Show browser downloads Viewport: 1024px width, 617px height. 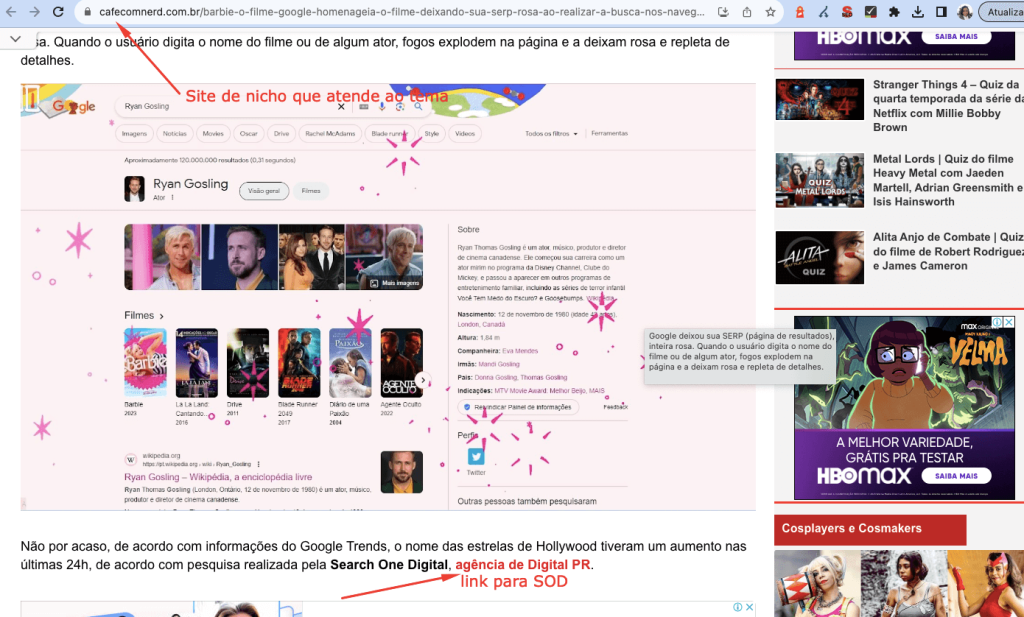918,12
